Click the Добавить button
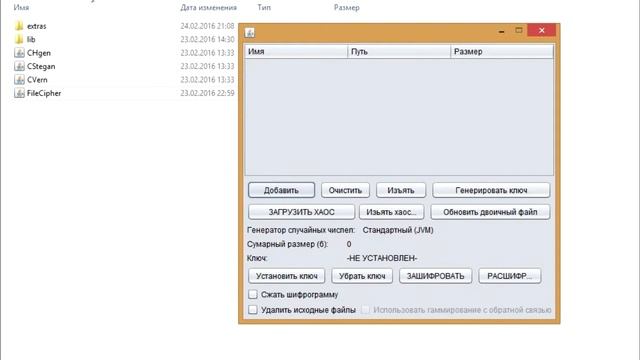The width and height of the screenshot is (640, 360). 281,190
